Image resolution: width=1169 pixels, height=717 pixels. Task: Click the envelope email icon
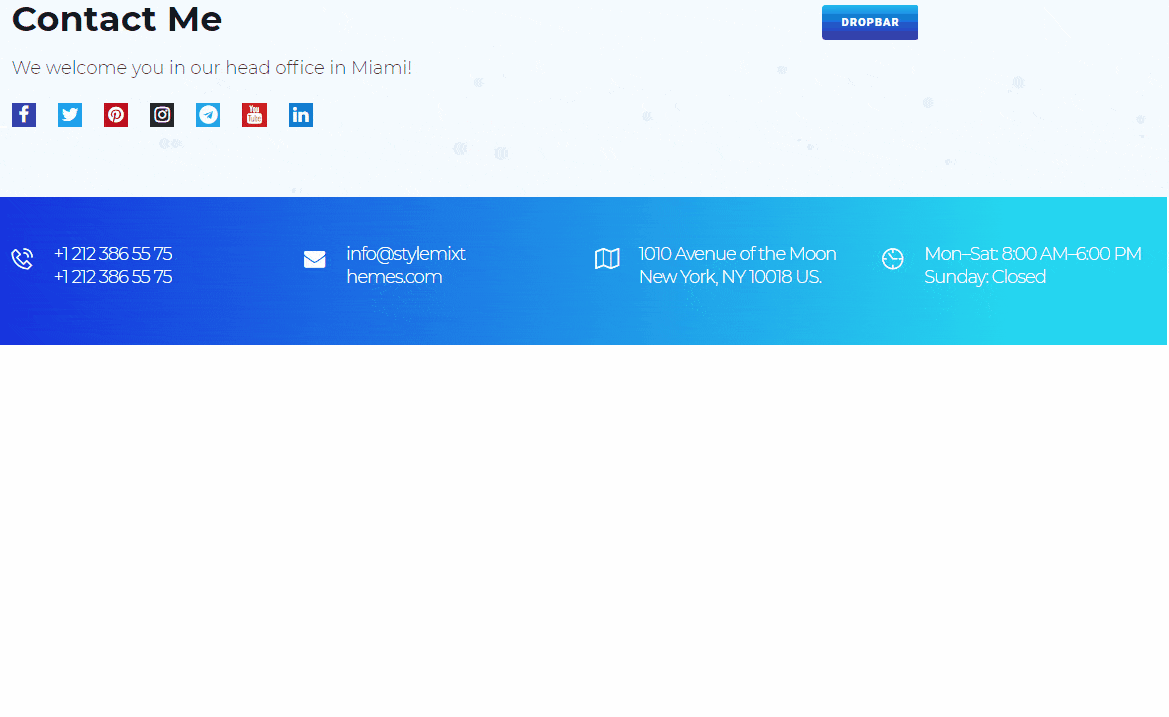(315, 259)
